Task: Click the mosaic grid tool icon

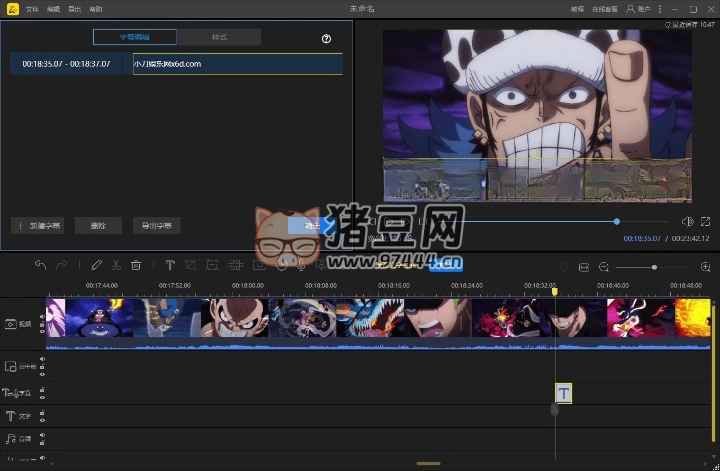Action: tap(235, 265)
